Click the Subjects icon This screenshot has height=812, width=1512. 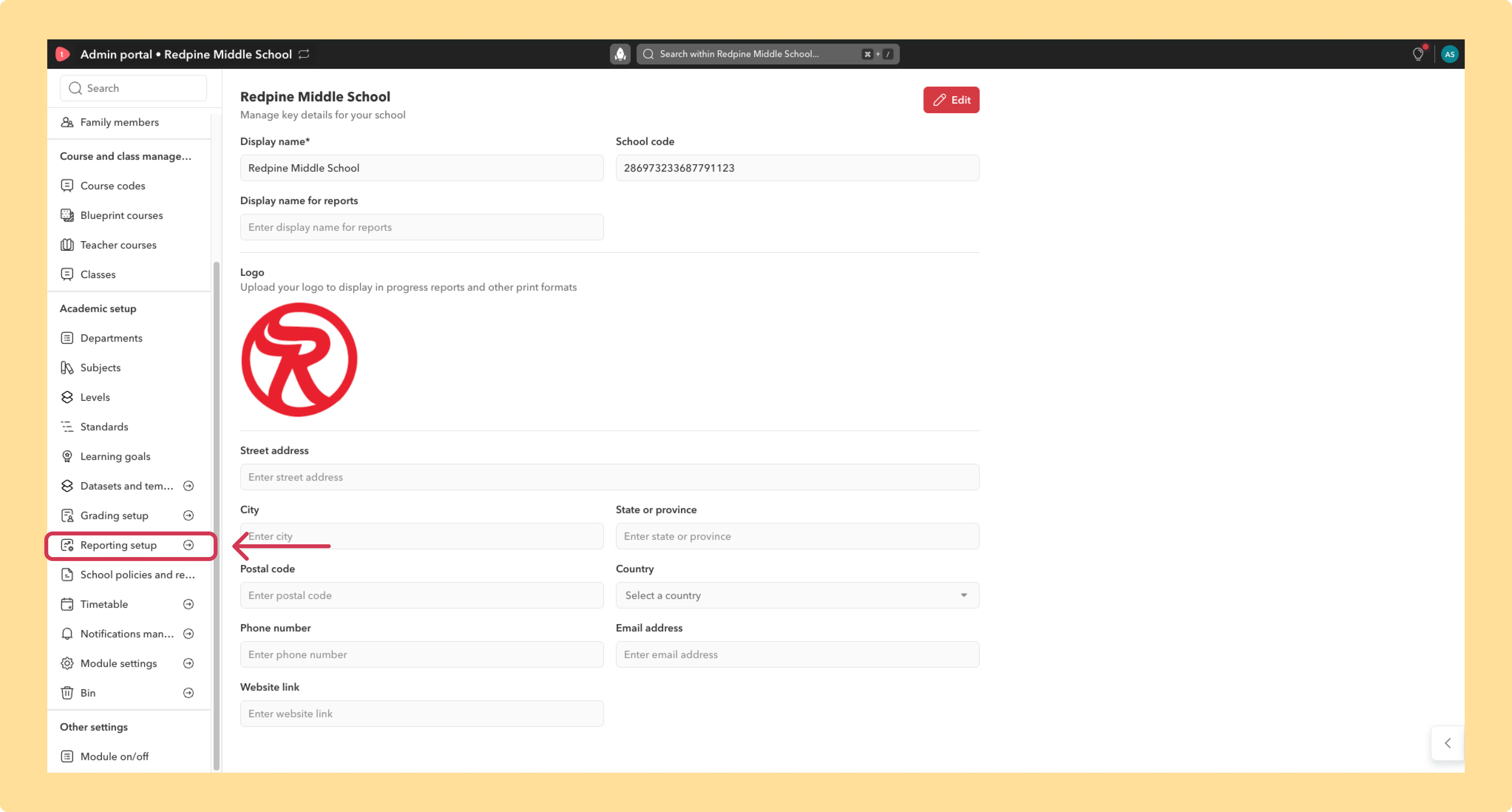click(x=67, y=368)
